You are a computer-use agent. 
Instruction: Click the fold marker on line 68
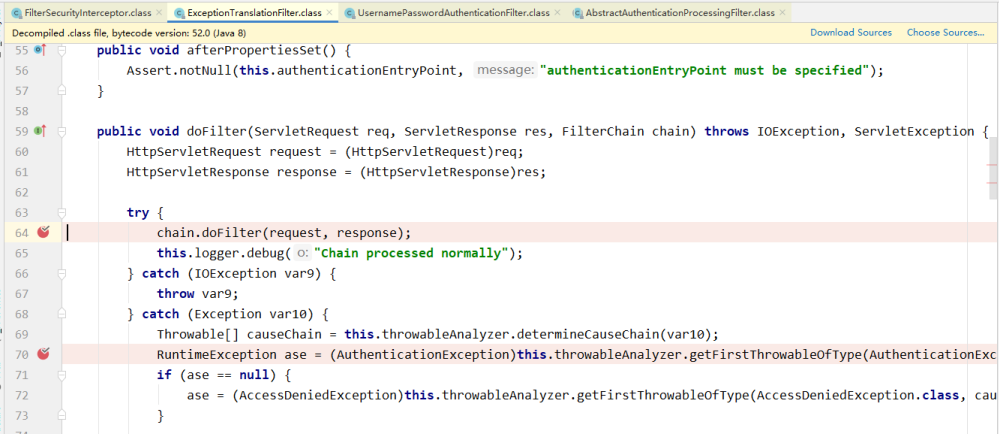point(62,314)
